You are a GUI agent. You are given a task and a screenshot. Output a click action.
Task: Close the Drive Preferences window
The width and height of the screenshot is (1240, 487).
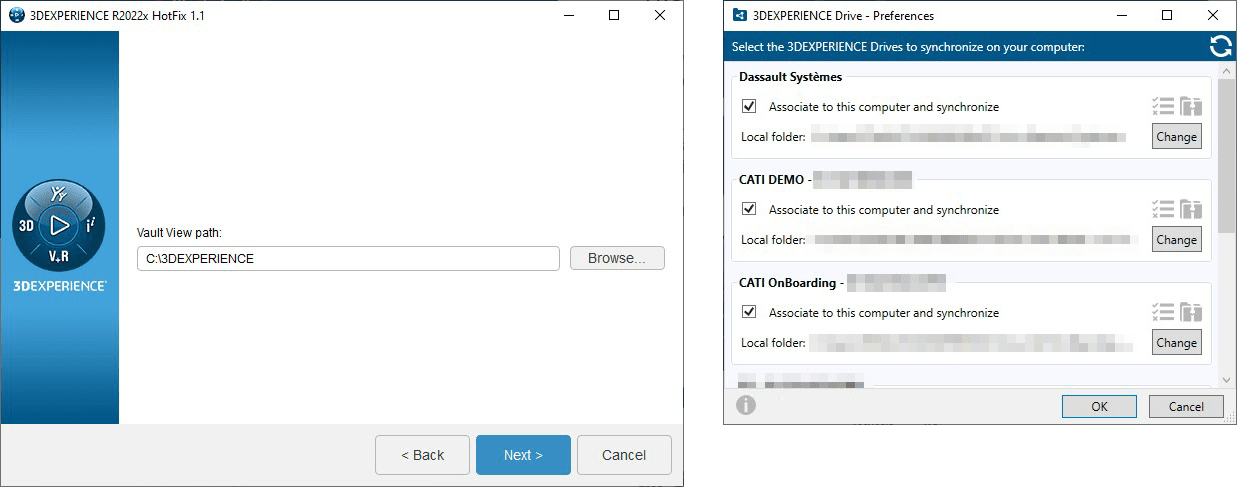pos(1213,16)
